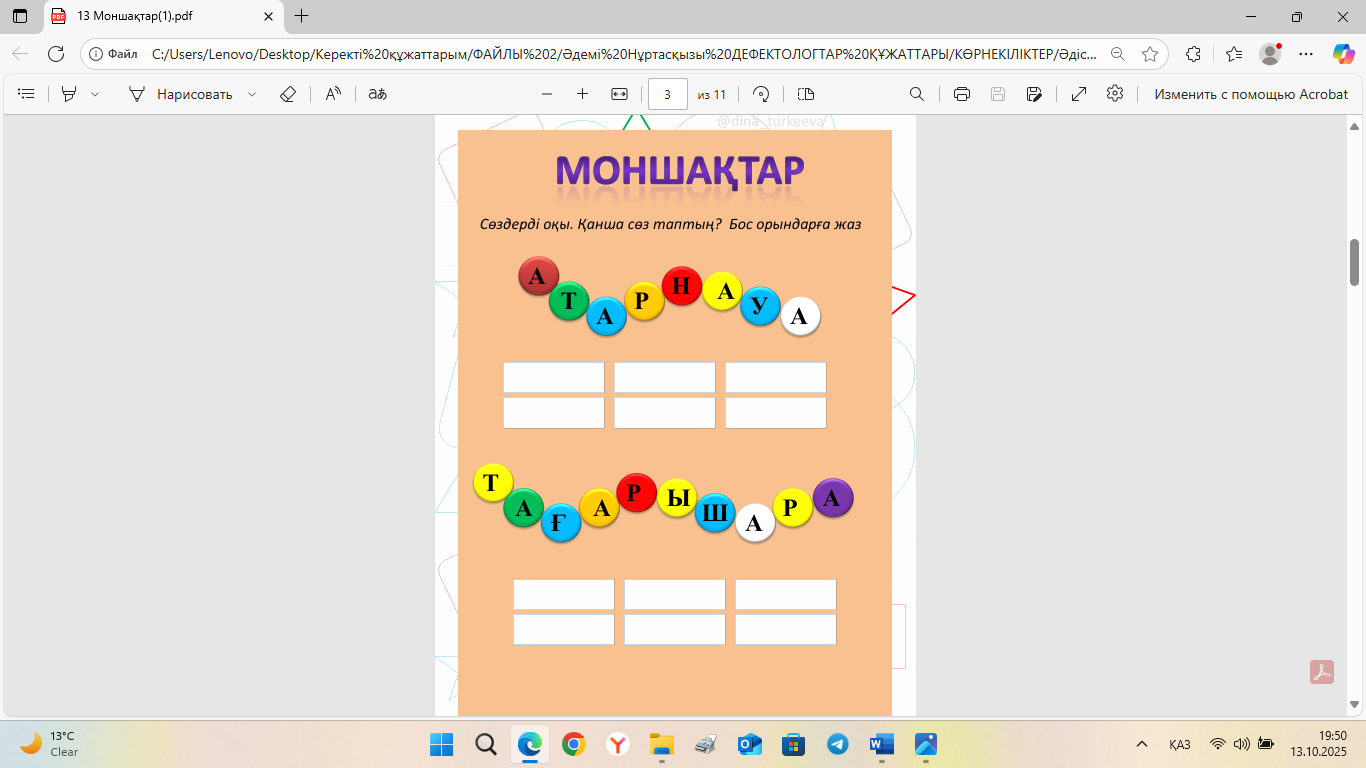Open the table of contents sidebar
The image size is (1366, 768).
[x=27, y=94]
